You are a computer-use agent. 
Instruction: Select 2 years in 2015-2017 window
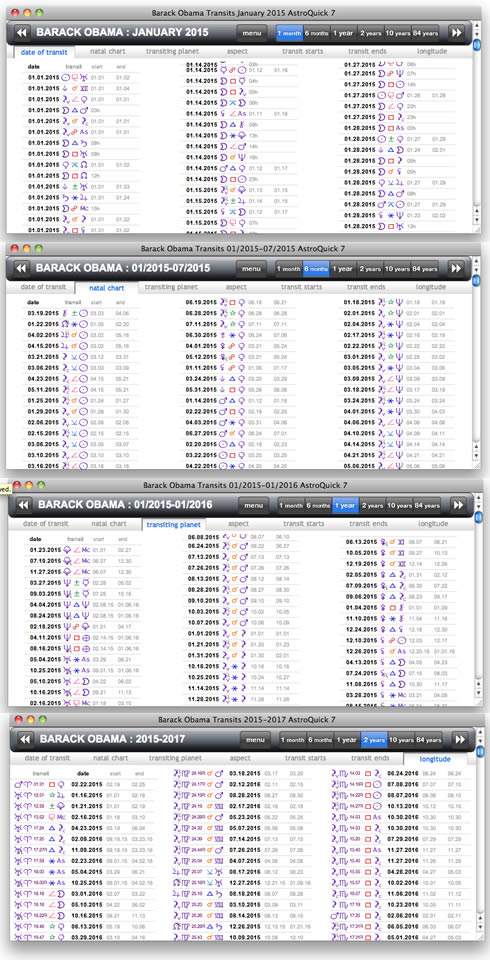[374, 740]
